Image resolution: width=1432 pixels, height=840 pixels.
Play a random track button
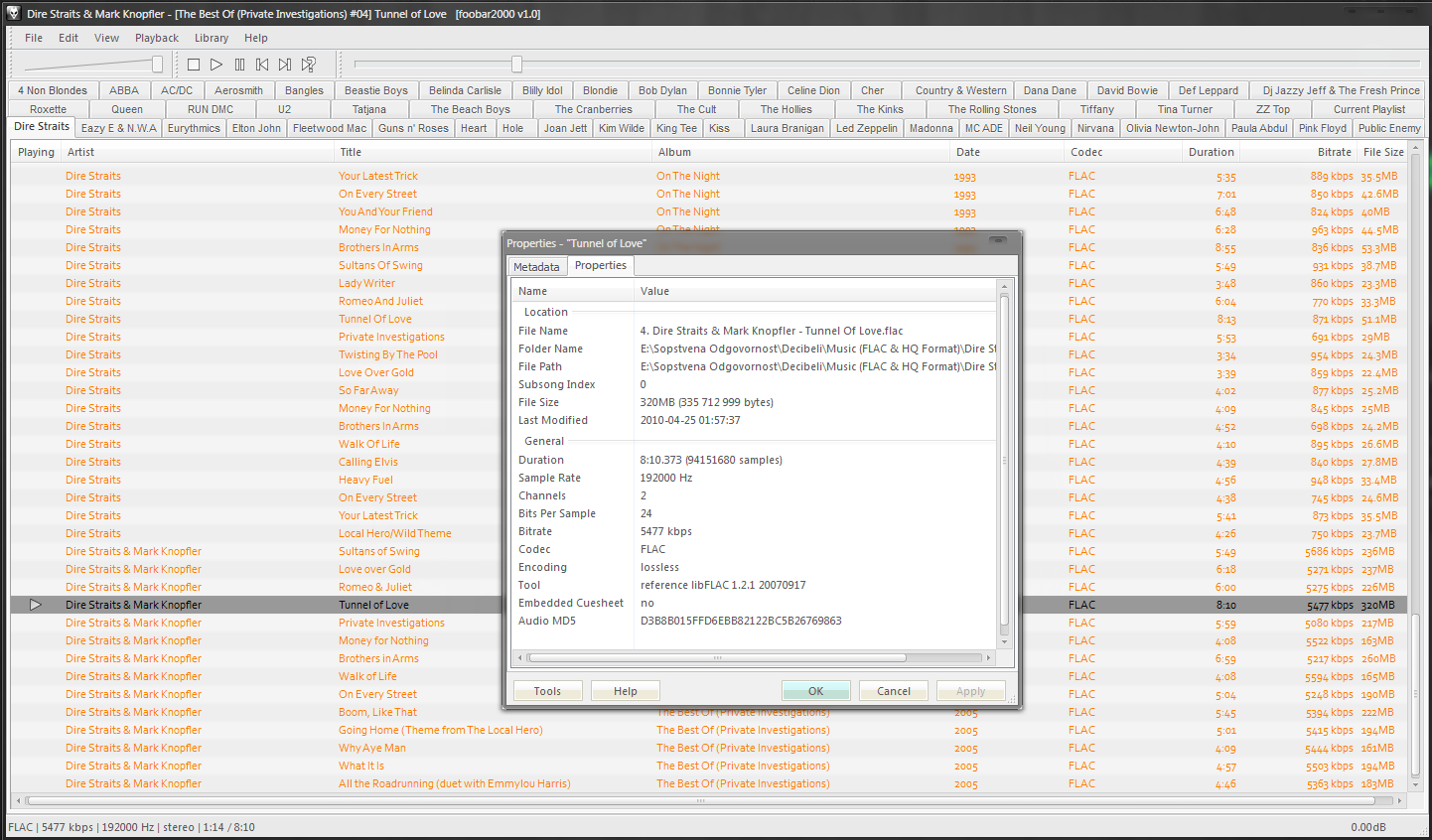coord(309,65)
